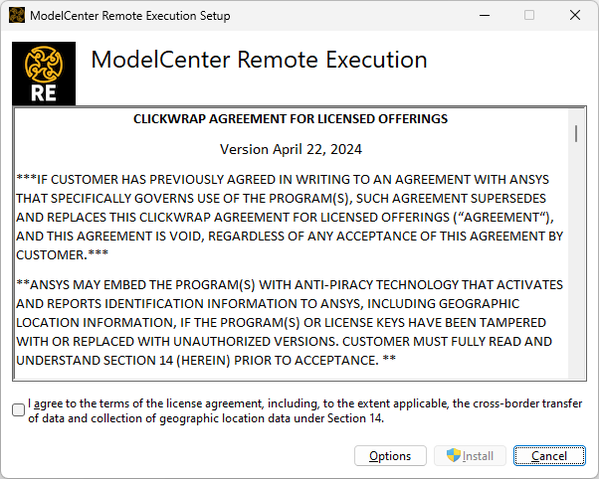Screen dimensions: 599x479
Task: Click the text 'CUSTOMER.***'
Action: pyautogui.click(x=62, y=255)
